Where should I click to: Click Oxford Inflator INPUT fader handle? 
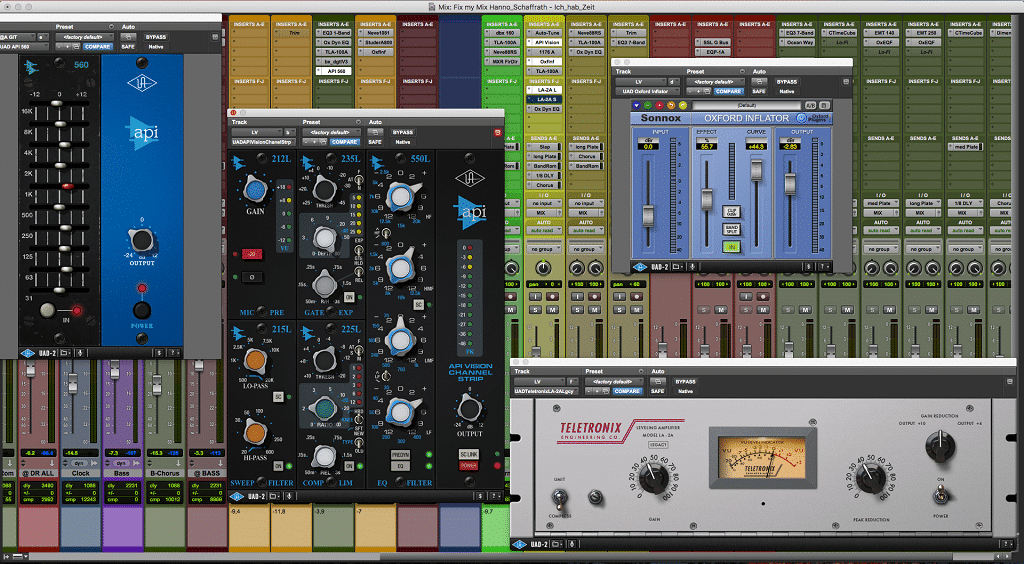click(648, 215)
